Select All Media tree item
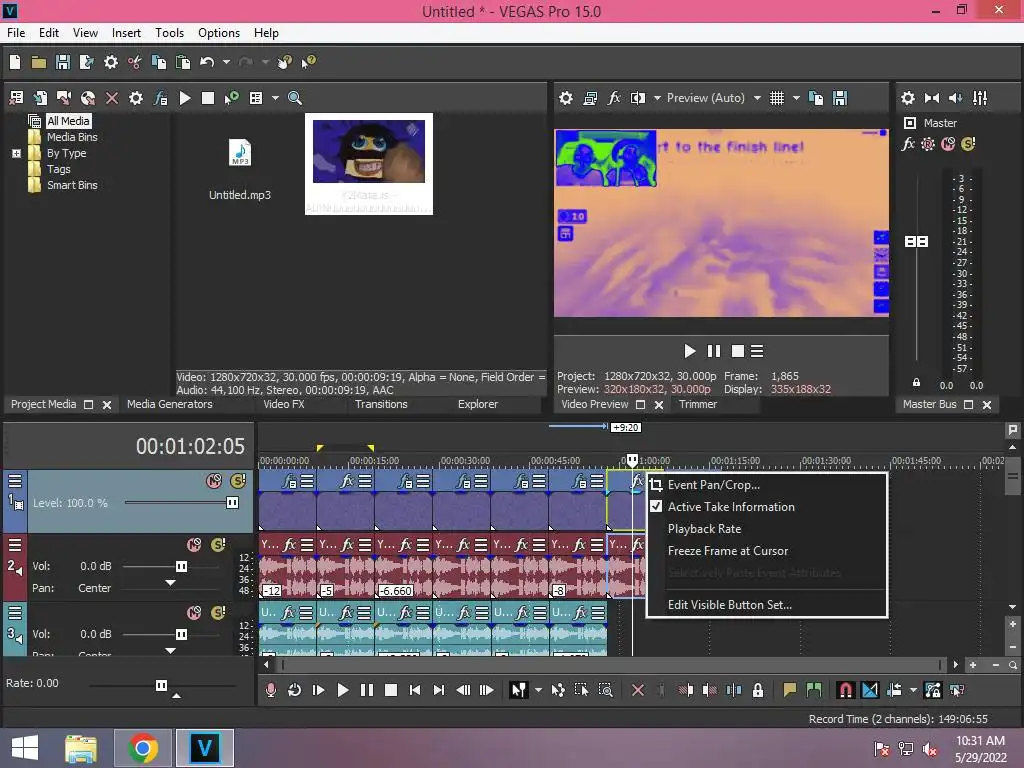Image resolution: width=1024 pixels, height=768 pixels. [68, 121]
